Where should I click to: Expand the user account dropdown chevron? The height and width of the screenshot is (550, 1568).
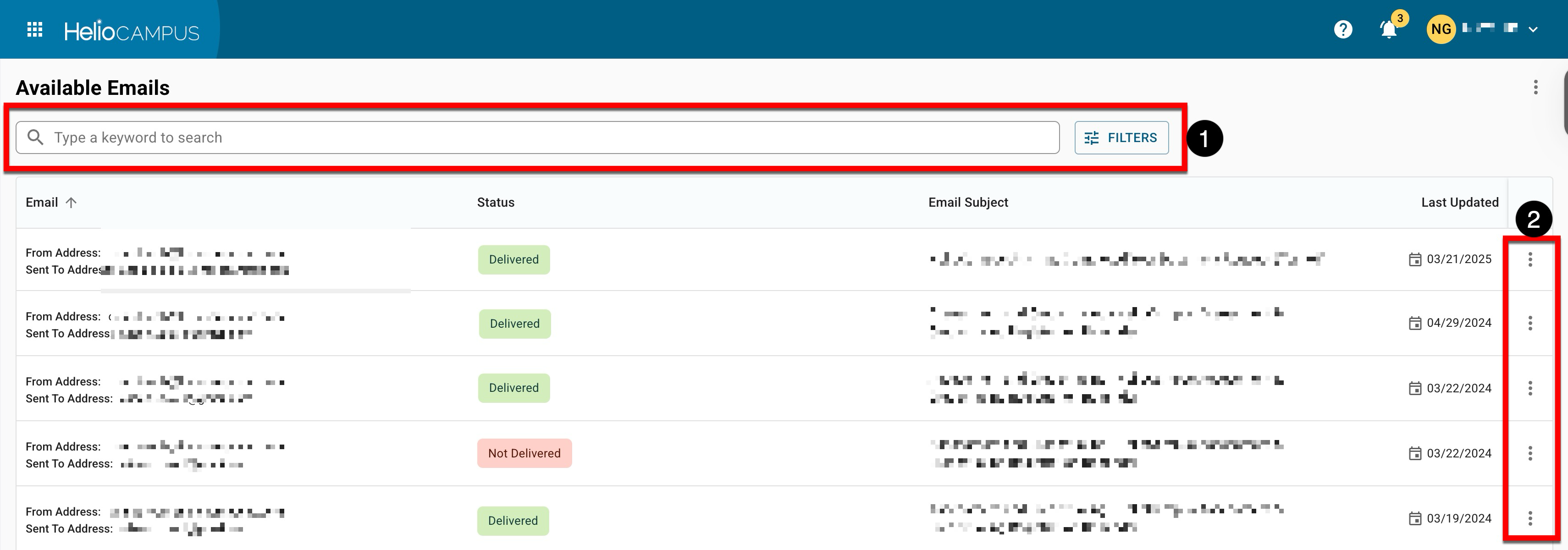point(1533,29)
